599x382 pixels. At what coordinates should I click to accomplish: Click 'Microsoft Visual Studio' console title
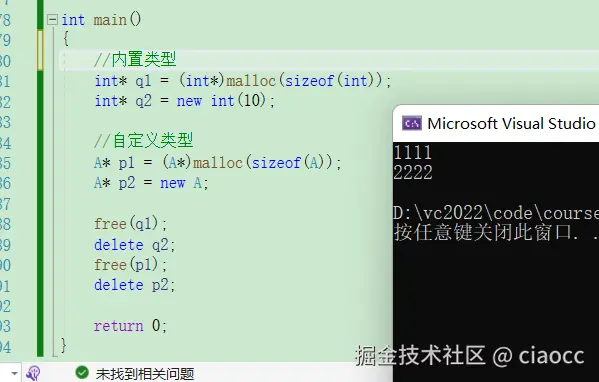pyautogui.click(x=512, y=123)
